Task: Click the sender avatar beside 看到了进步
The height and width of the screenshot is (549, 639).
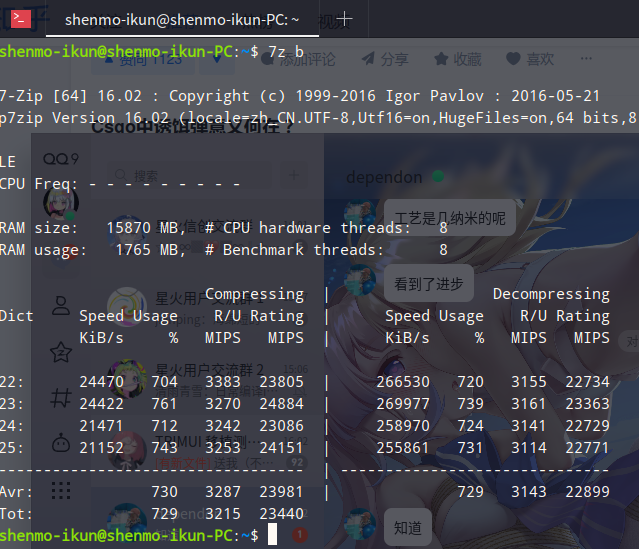Action: (x=359, y=280)
